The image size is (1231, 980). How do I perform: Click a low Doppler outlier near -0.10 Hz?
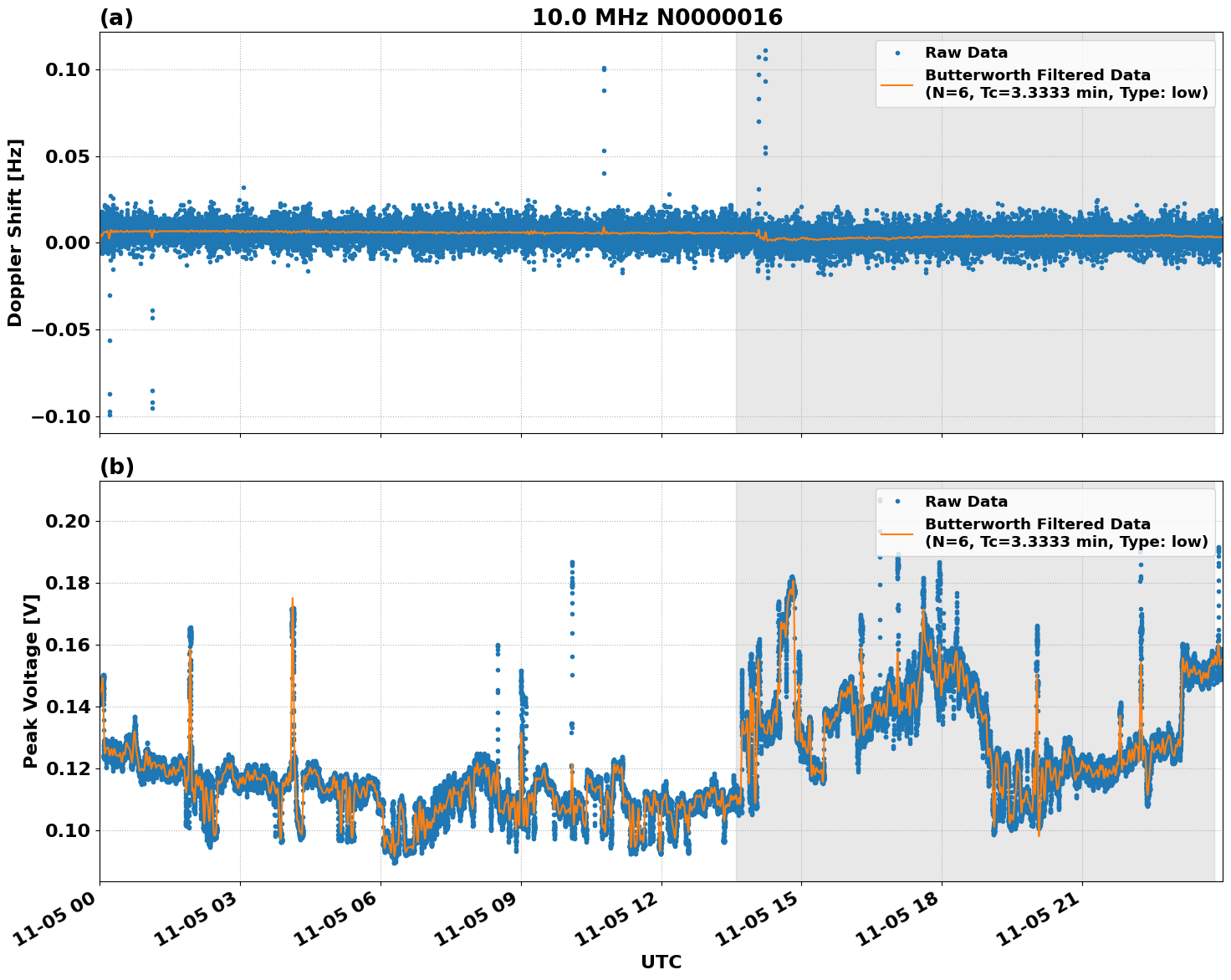[110, 415]
